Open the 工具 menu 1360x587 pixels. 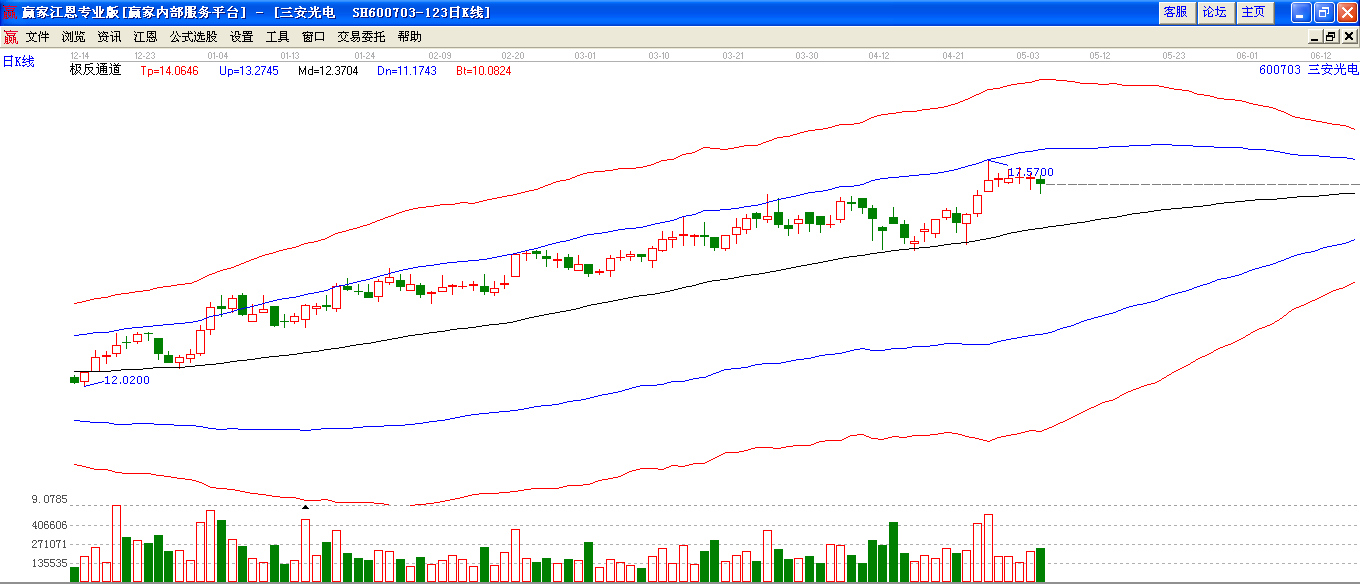tap(277, 37)
